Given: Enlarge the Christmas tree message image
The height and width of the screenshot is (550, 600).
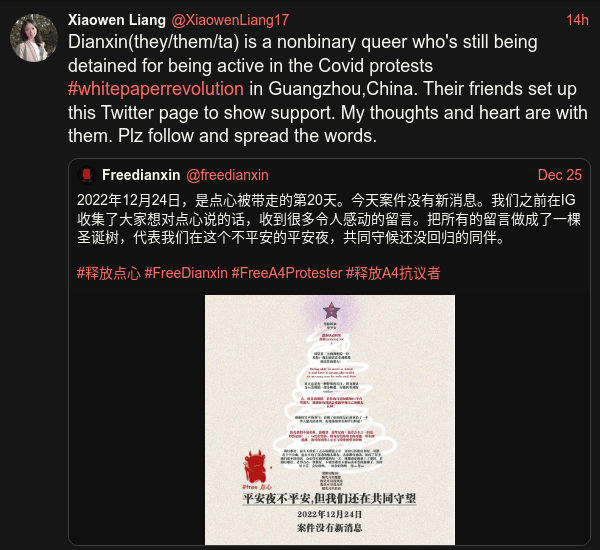Looking at the screenshot, I should (330, 419).
